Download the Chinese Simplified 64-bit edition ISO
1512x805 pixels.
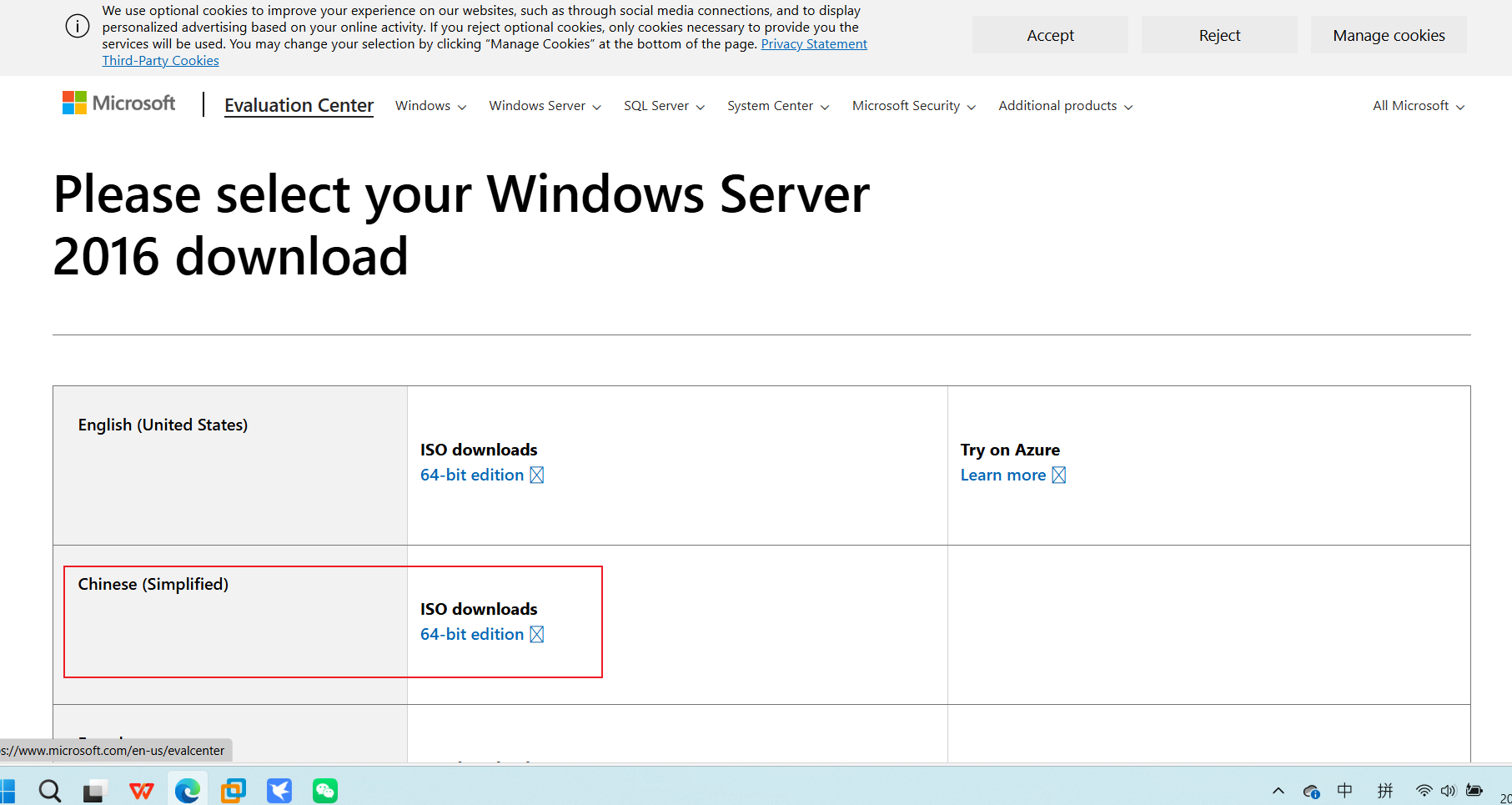(471, 634)
